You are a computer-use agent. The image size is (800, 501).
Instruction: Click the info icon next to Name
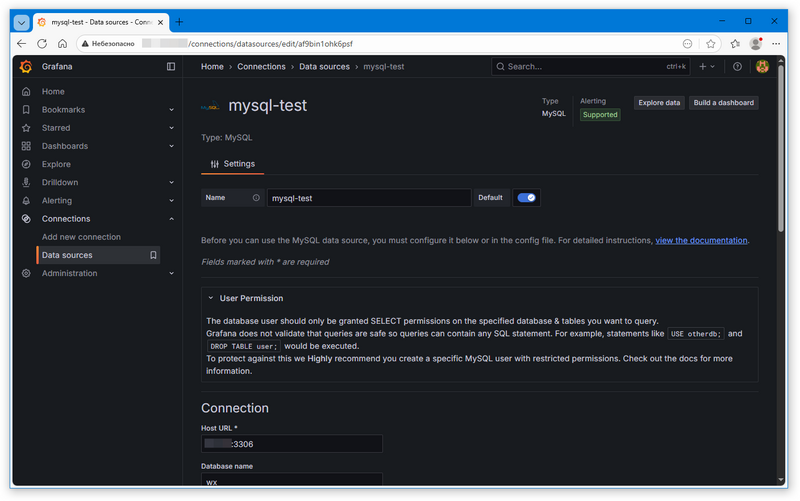coord(256,198)
